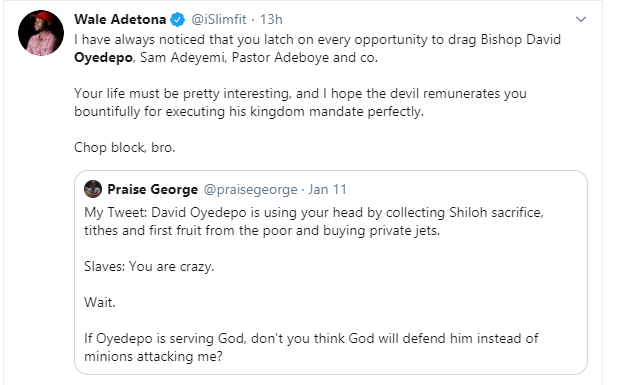617x385 pixels.
Task: Open the Jan 11 quoted tweet date
Action: click(327, 189)
